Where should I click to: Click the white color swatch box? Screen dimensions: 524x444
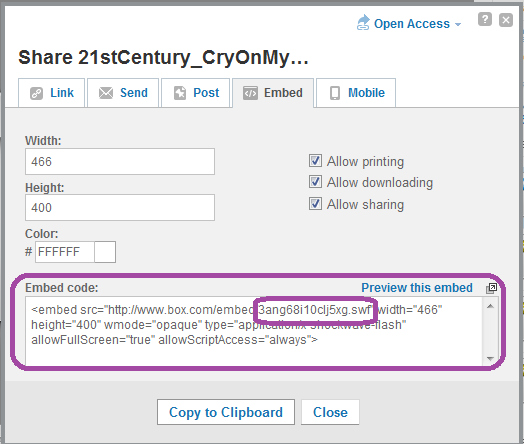pos(105,252)
